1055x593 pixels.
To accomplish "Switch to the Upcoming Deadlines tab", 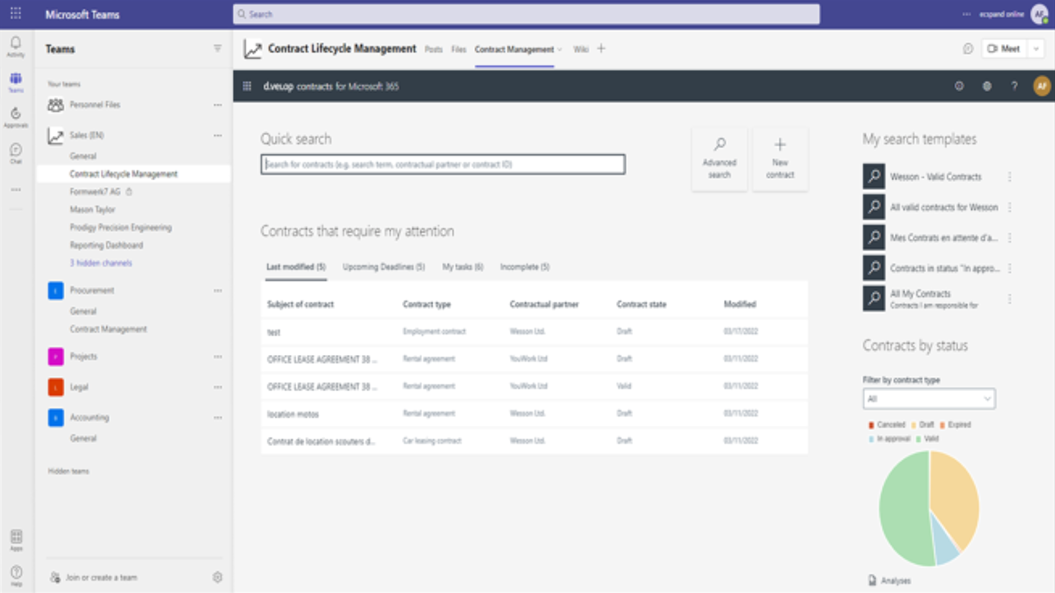I will click(x=383, y=267).
